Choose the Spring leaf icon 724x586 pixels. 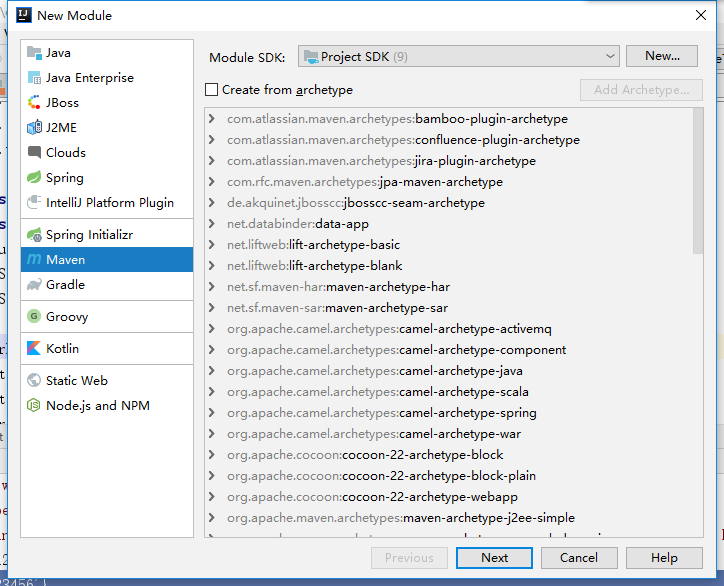point(35,178)
